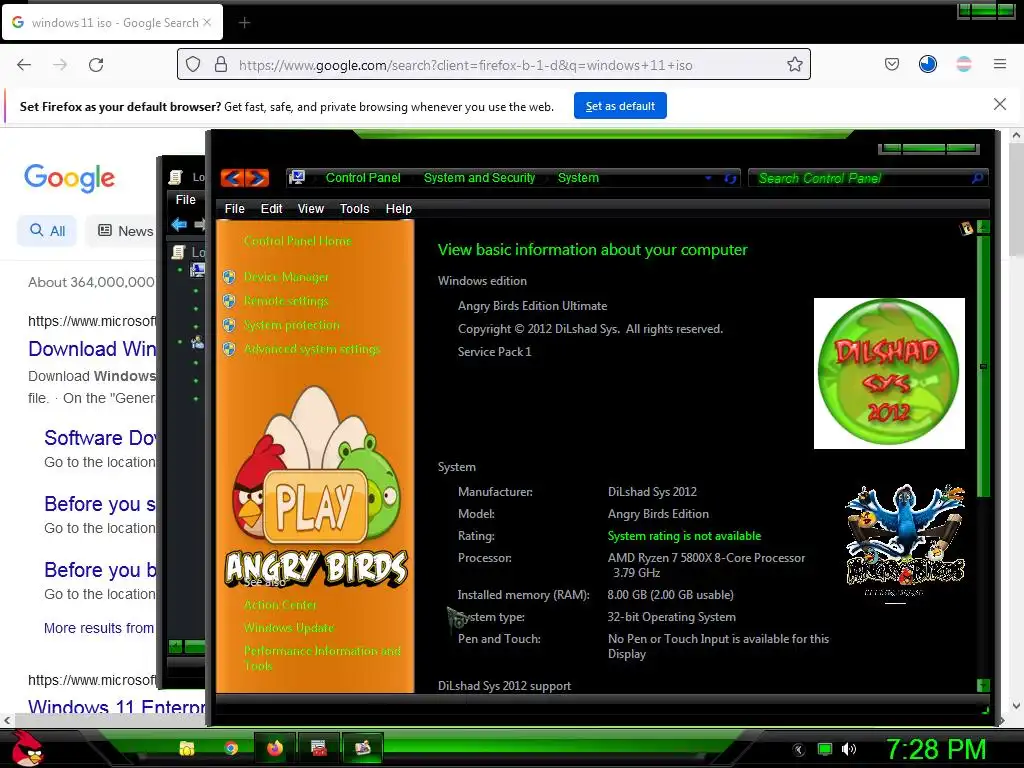1024x768 pixels.
Task: Click shield icon beside Remote settings
Action: pos(229,300)
